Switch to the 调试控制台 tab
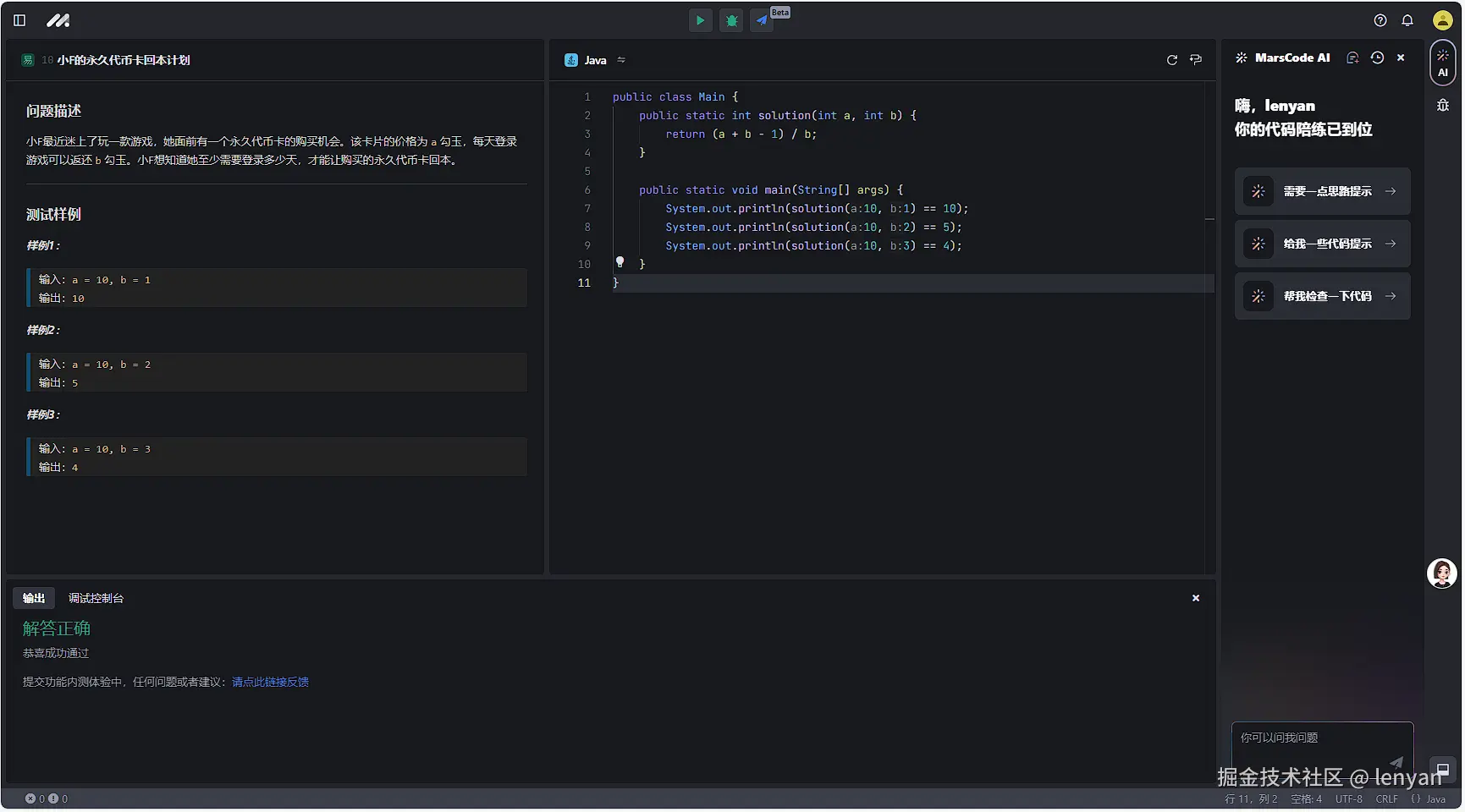 point(96,598)
